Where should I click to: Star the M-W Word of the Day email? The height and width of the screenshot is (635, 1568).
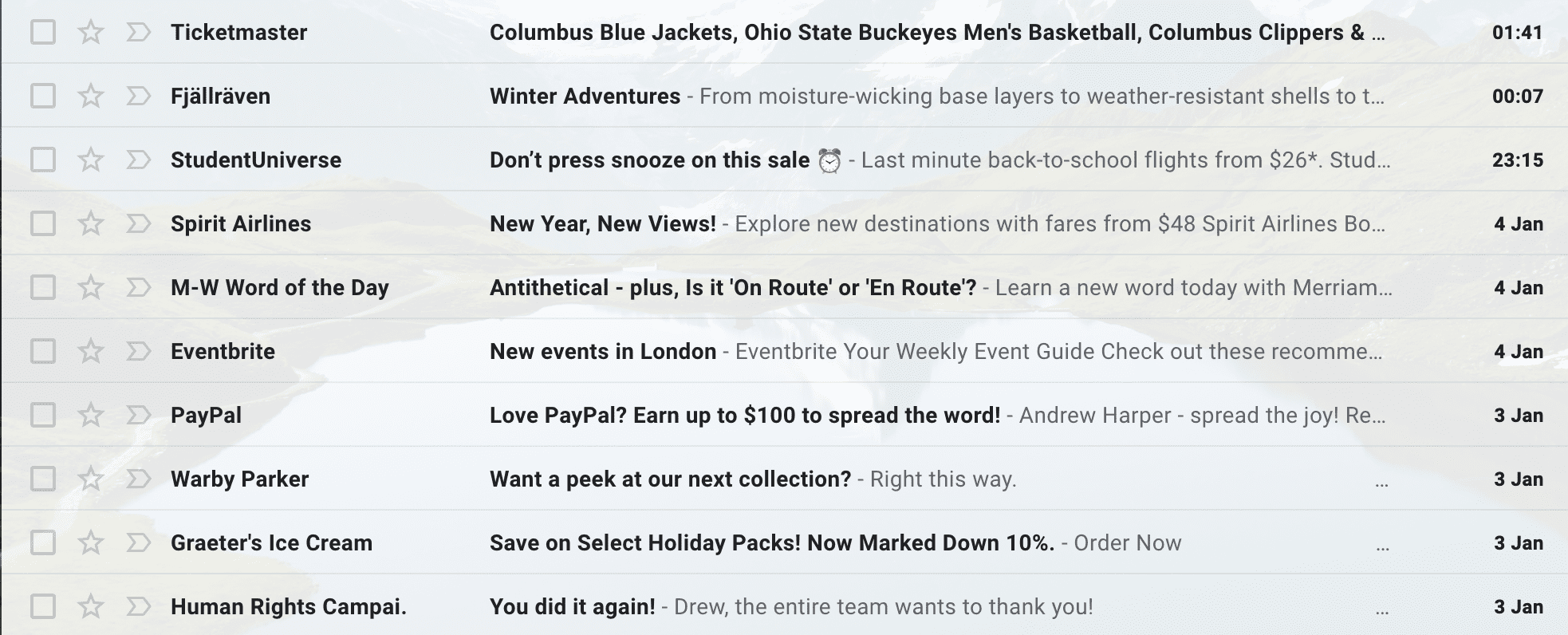[90, 287]
